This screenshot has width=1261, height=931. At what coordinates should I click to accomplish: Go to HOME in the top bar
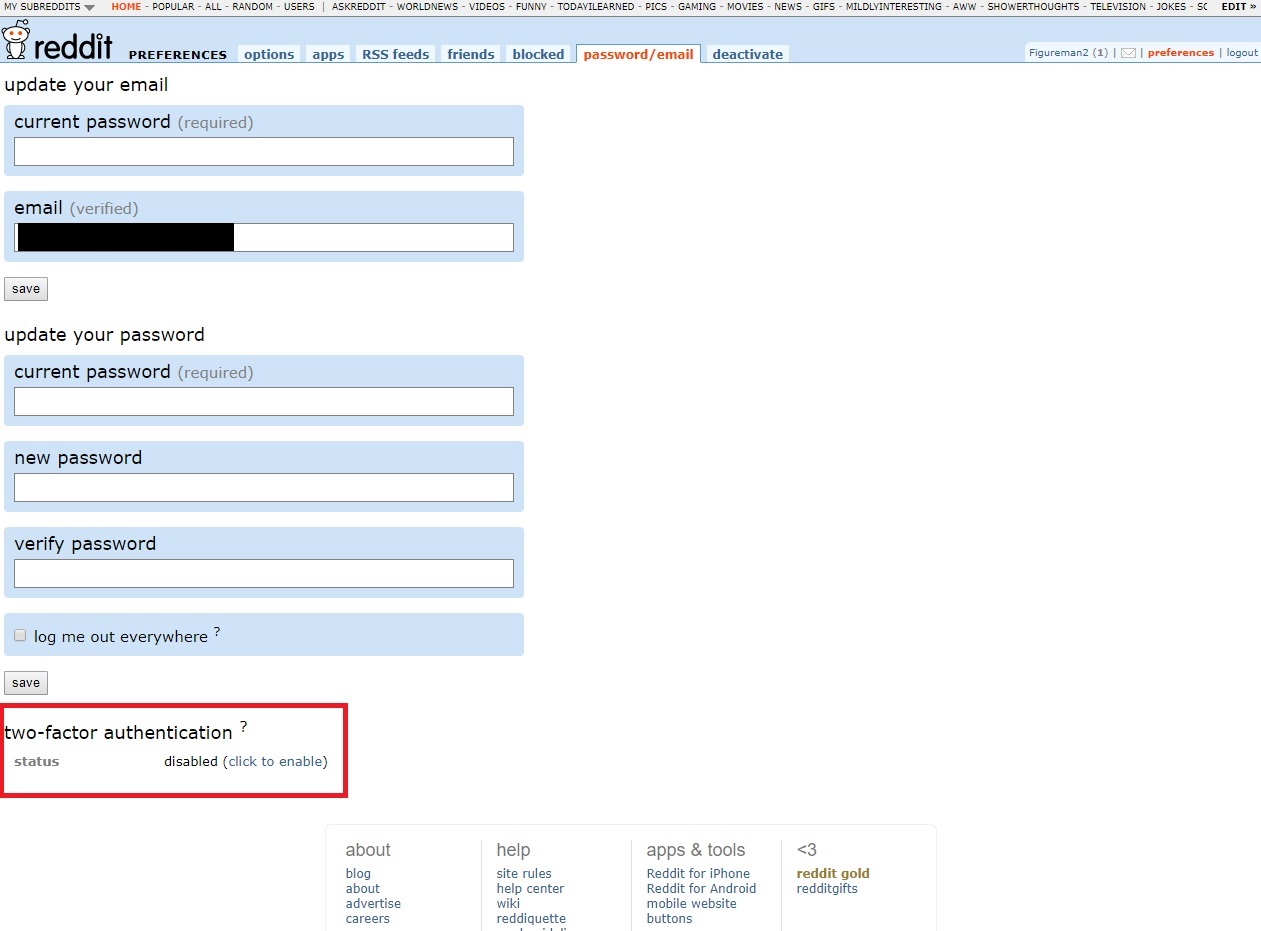(126, 7)
